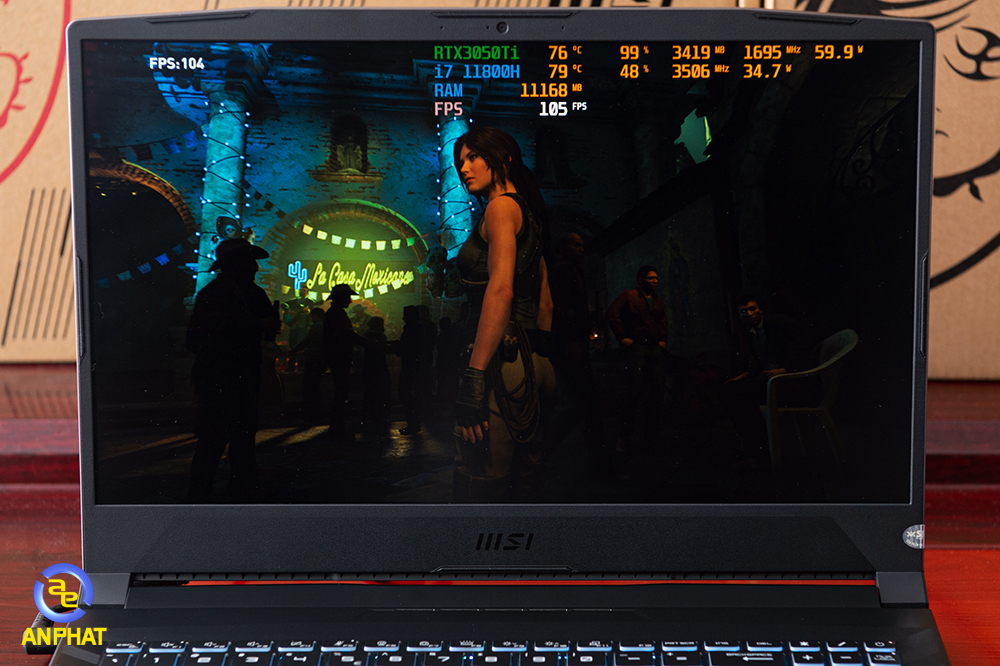1000x666 pixels.
Task: Select the CPU temperature value 79 °C
Action: coord(565,71)
